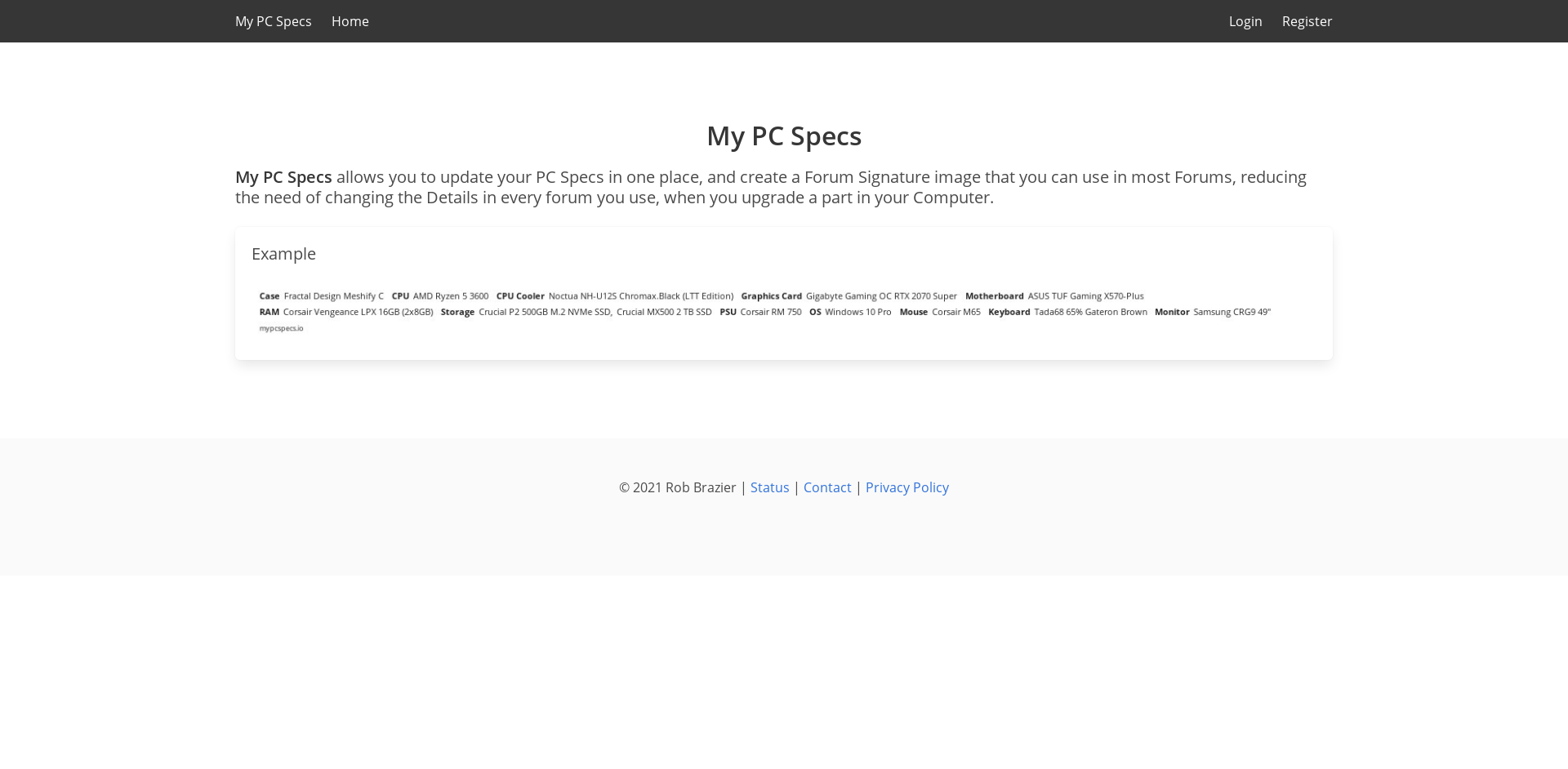Click the Monitor label in example signature
This screenshot has width=1568, height=769.
click(1171, 312)
